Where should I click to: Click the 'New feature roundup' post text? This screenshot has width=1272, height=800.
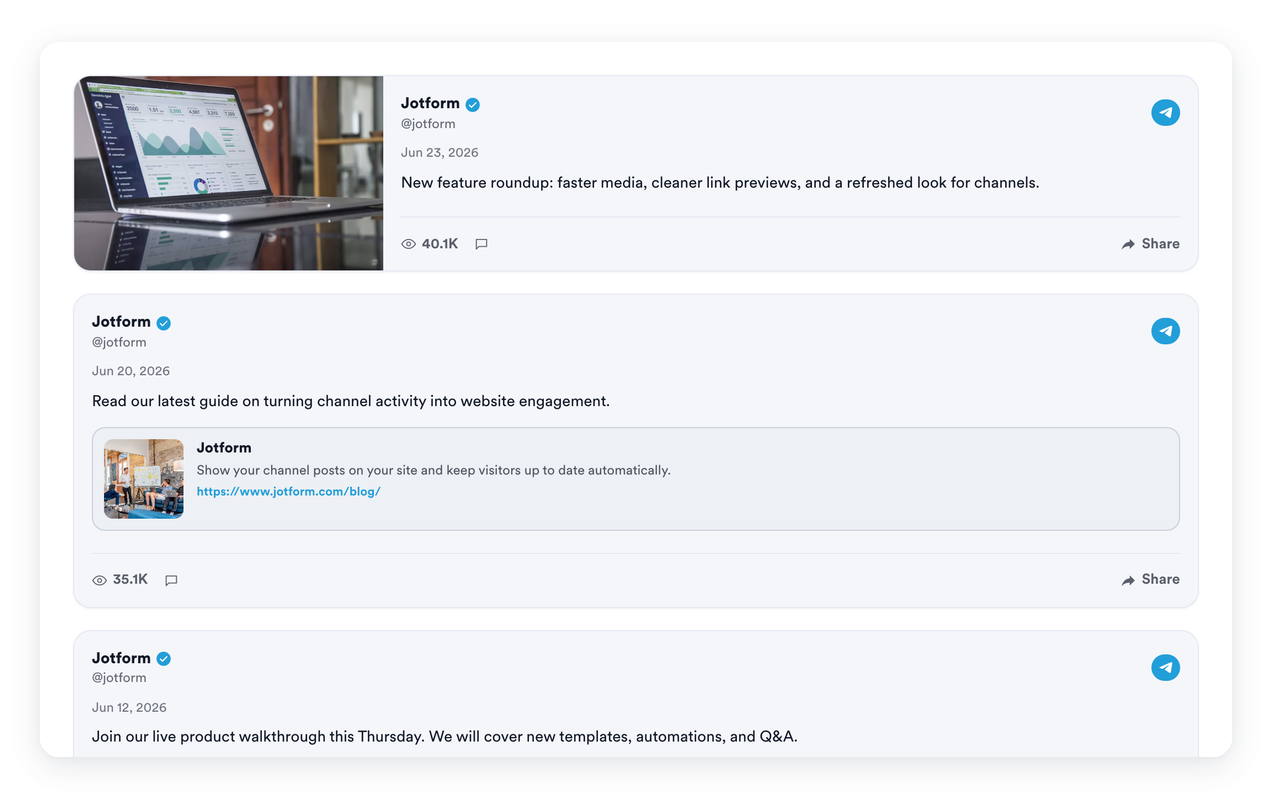tap(720, 183)
